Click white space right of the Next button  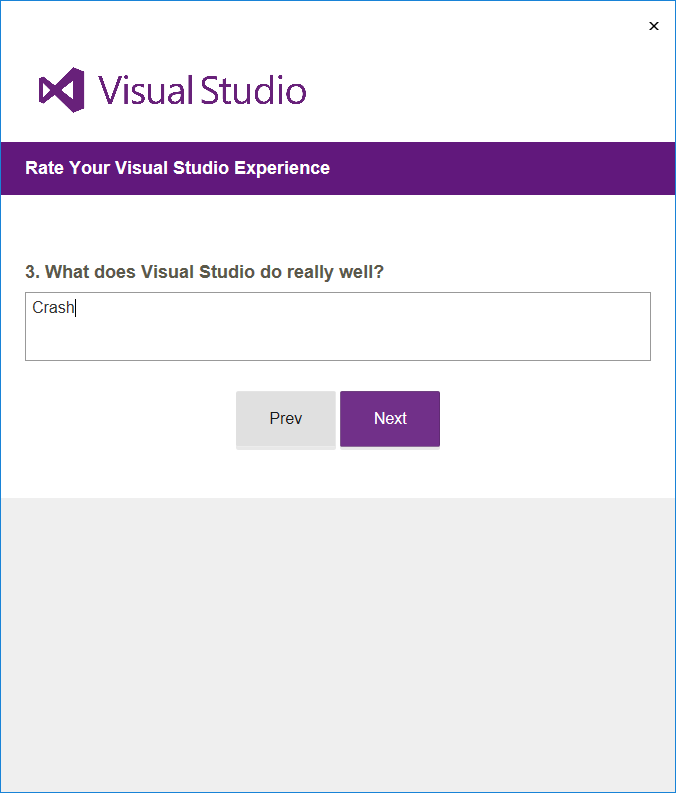550,420
